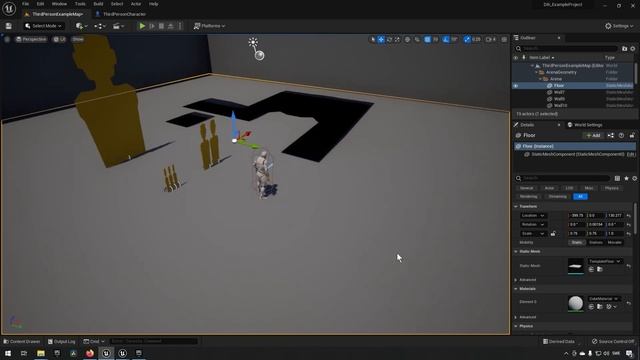Open the Tools menu

[80, 4]
